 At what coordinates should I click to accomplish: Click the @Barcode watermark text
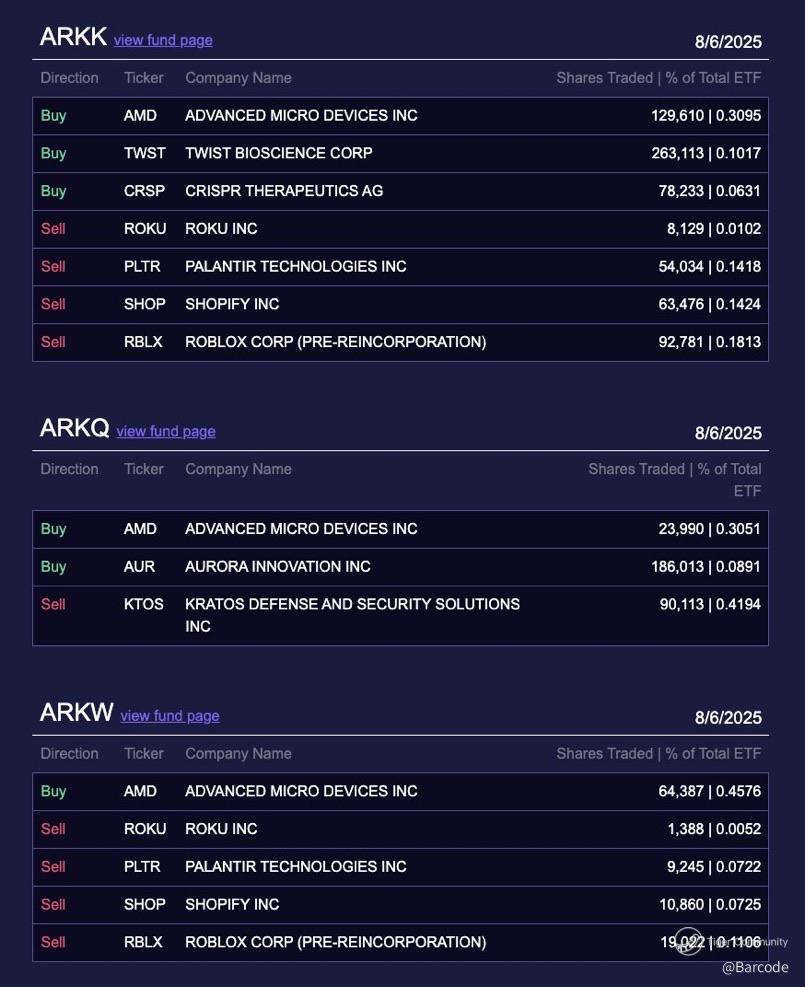pyautogui.click(x=755, y=967)
